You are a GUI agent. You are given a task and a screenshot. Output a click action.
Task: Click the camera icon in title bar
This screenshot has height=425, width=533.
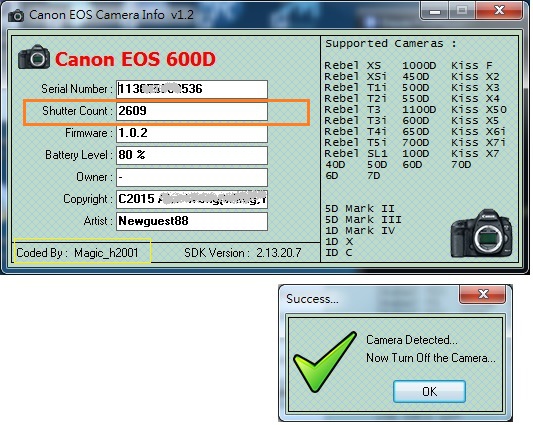[16, 16]
